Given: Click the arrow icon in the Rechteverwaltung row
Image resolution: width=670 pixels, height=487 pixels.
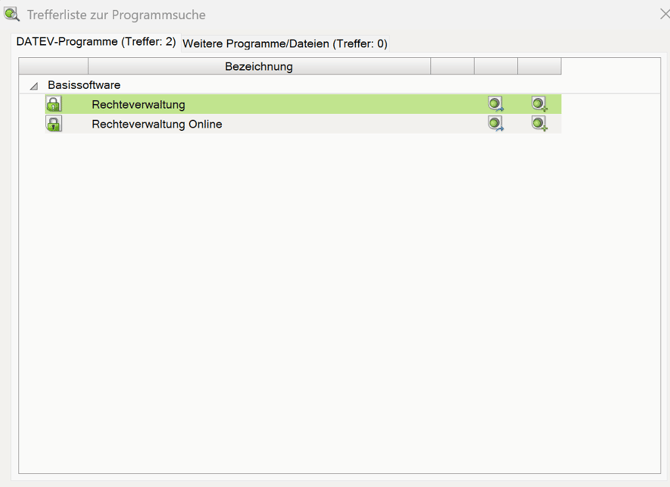Looking at the screenshot, I should click(x=496, y=104).
